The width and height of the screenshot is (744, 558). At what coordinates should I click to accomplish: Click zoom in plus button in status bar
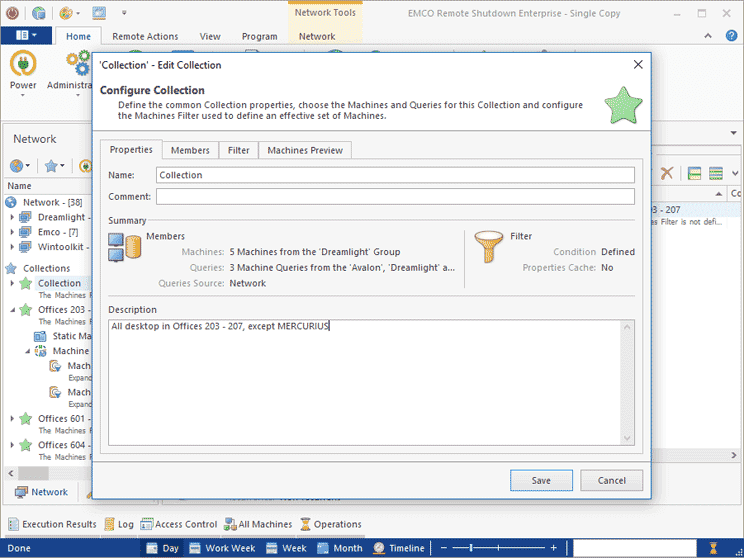coord(553,548)
